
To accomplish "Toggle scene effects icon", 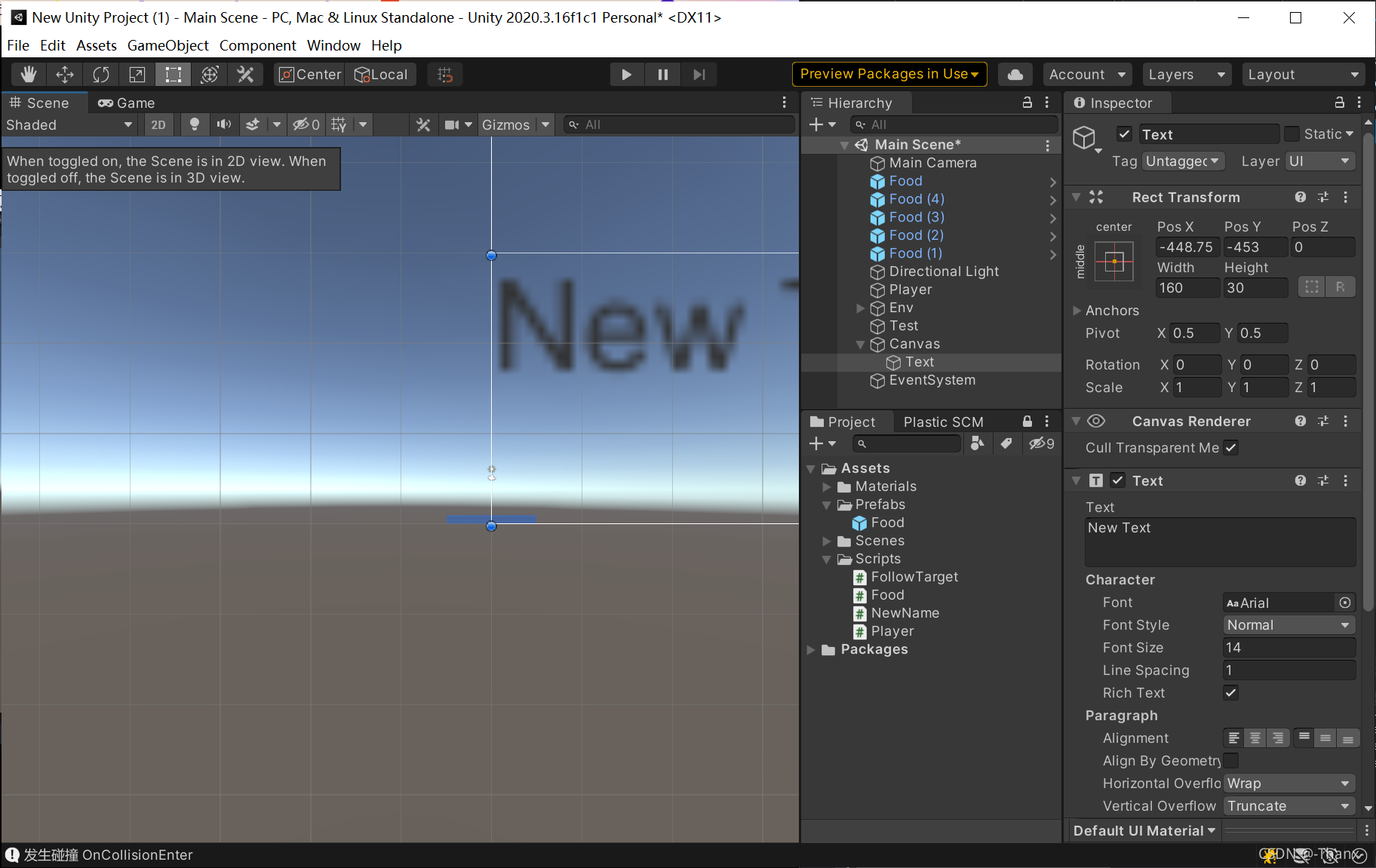I will [253, 125].
